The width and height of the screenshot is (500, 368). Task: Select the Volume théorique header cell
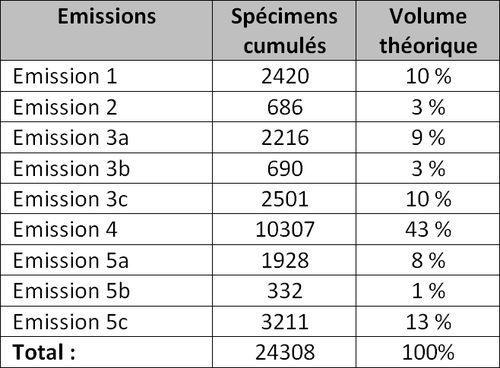428,30
